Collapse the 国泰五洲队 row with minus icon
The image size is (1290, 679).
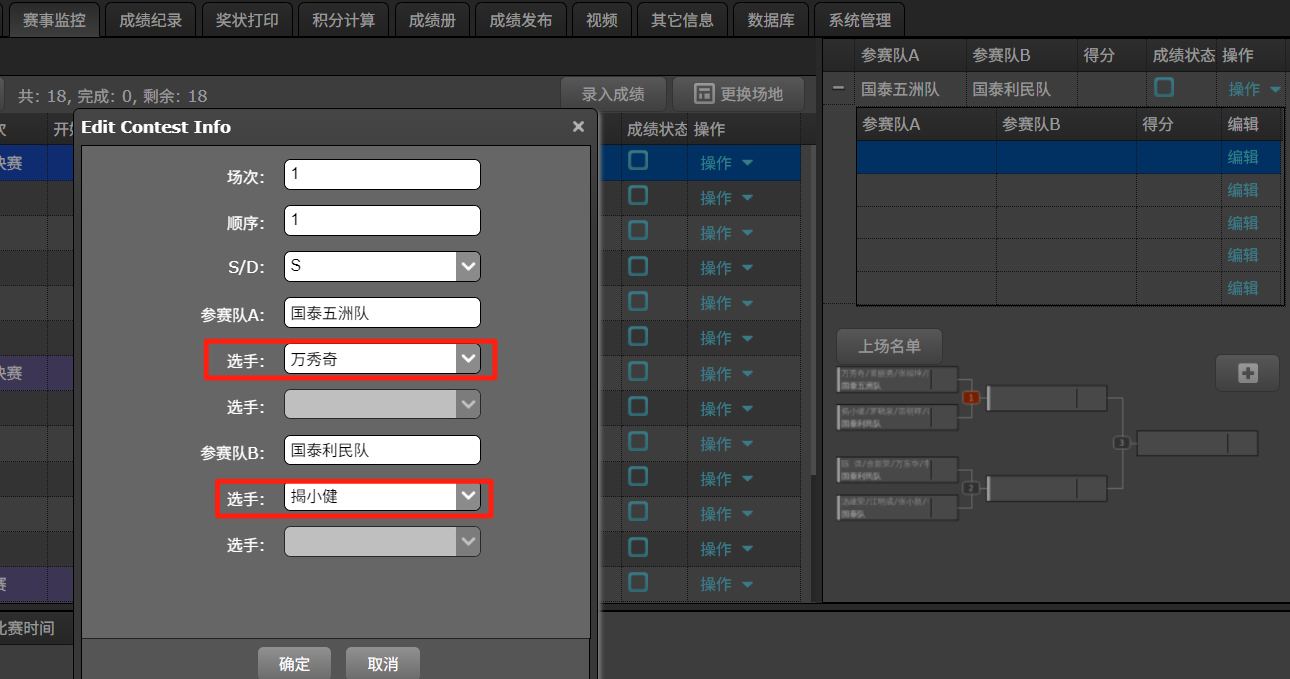coord(839,89)
